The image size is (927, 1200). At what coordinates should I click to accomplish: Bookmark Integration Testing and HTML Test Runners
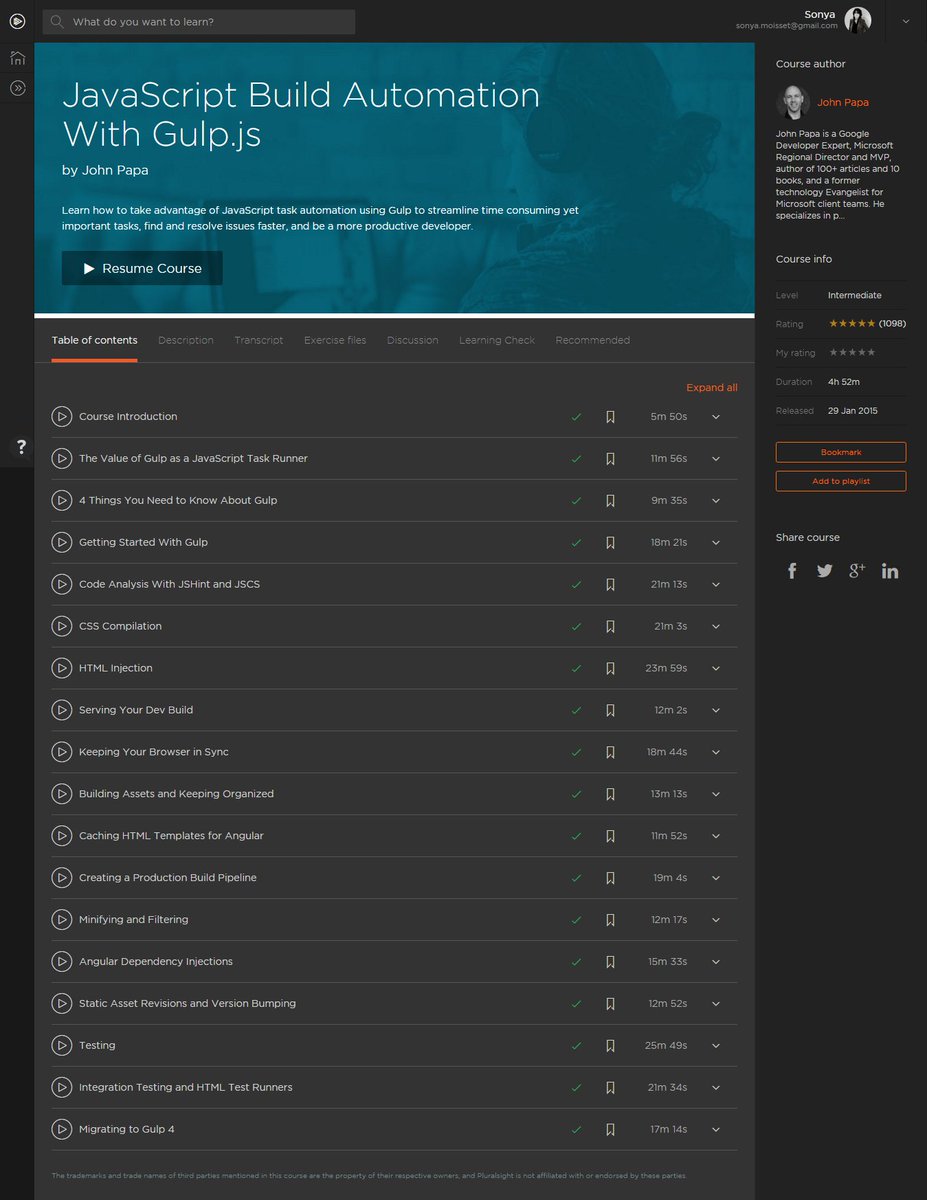pyautogui.click(x=610, y=1088)
